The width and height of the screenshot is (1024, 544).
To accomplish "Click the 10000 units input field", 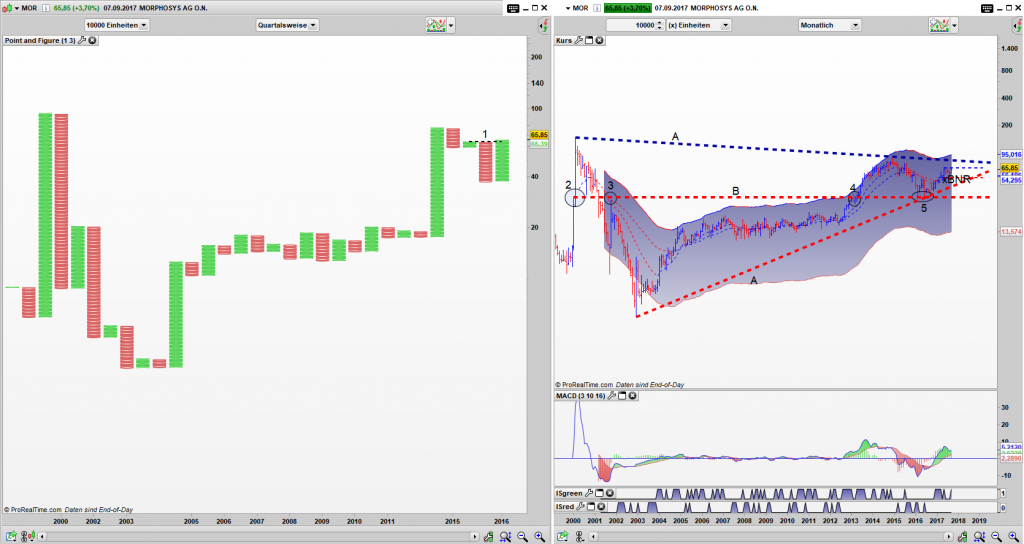I will click(631, 25).
